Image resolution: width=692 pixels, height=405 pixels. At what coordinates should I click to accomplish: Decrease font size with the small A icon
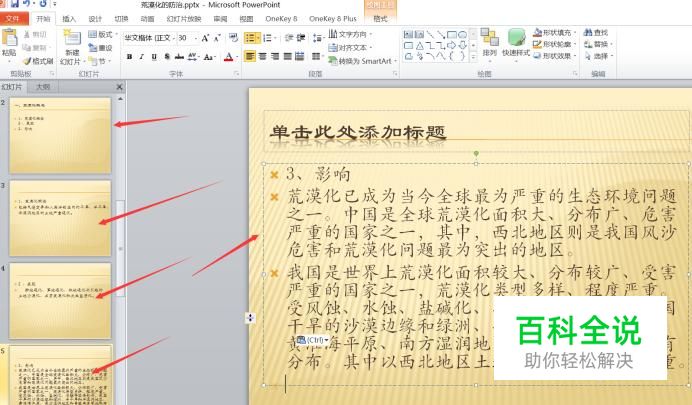click(217, 38)
